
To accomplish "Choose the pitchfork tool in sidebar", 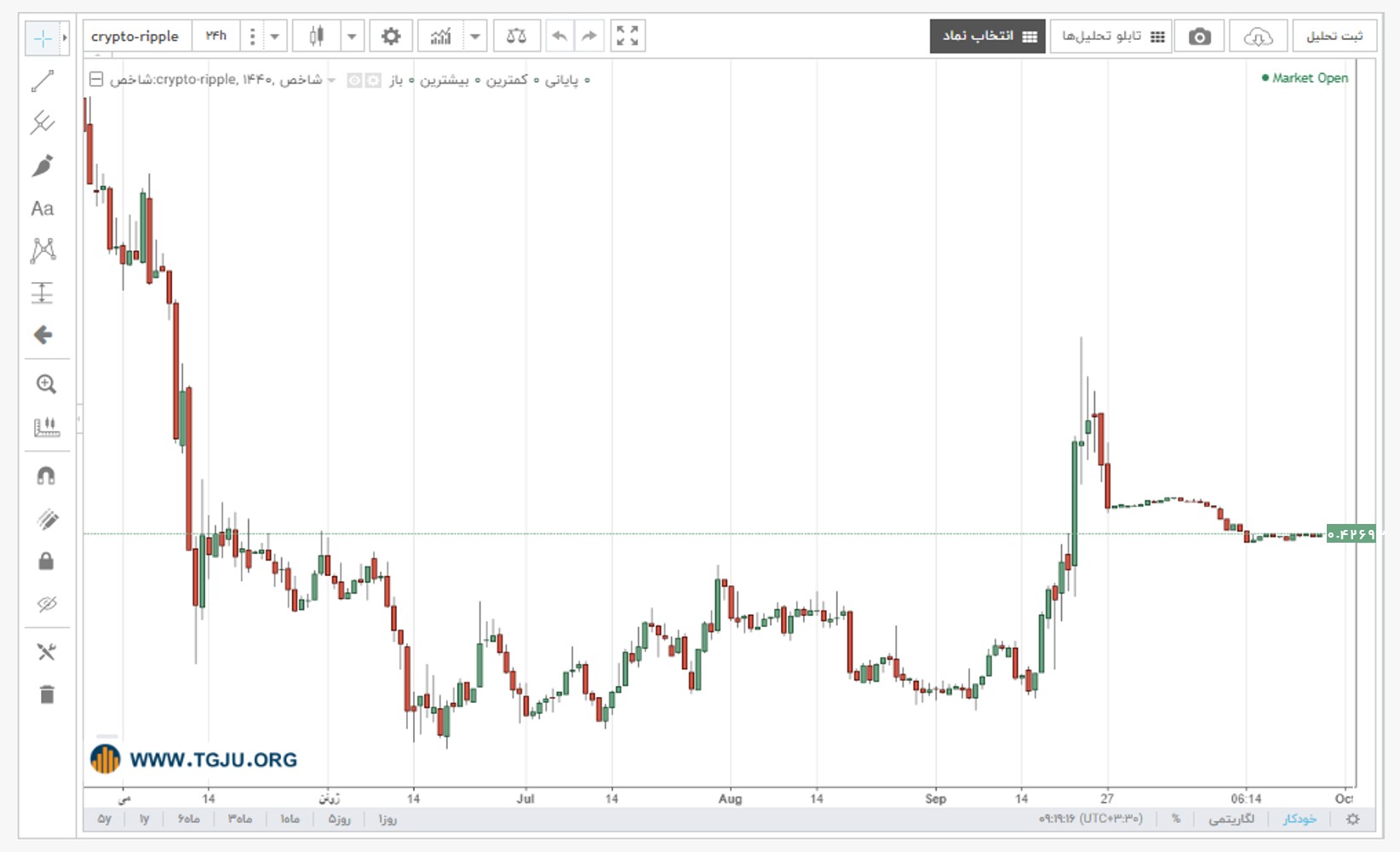I will coord(43,123).
